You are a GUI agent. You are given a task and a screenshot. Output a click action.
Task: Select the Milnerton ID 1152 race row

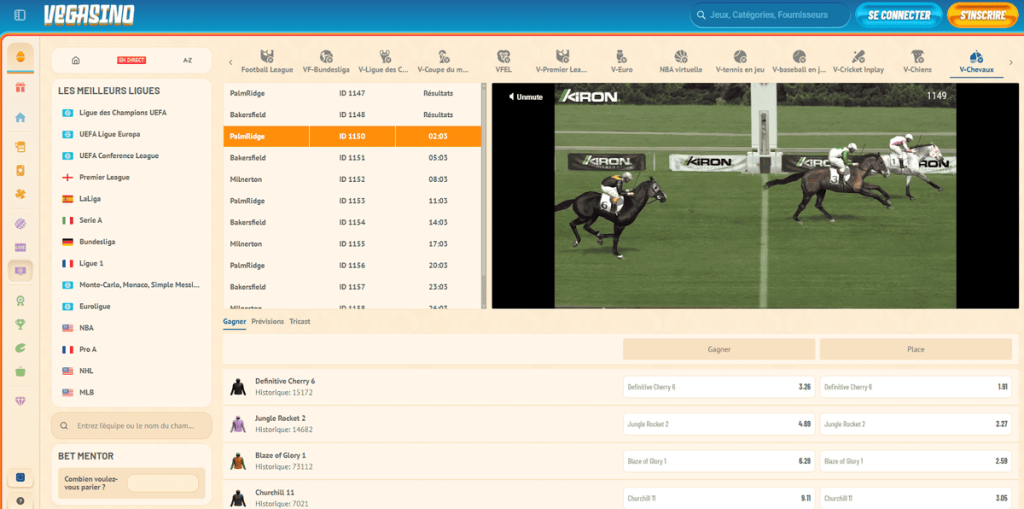point(352,179)
